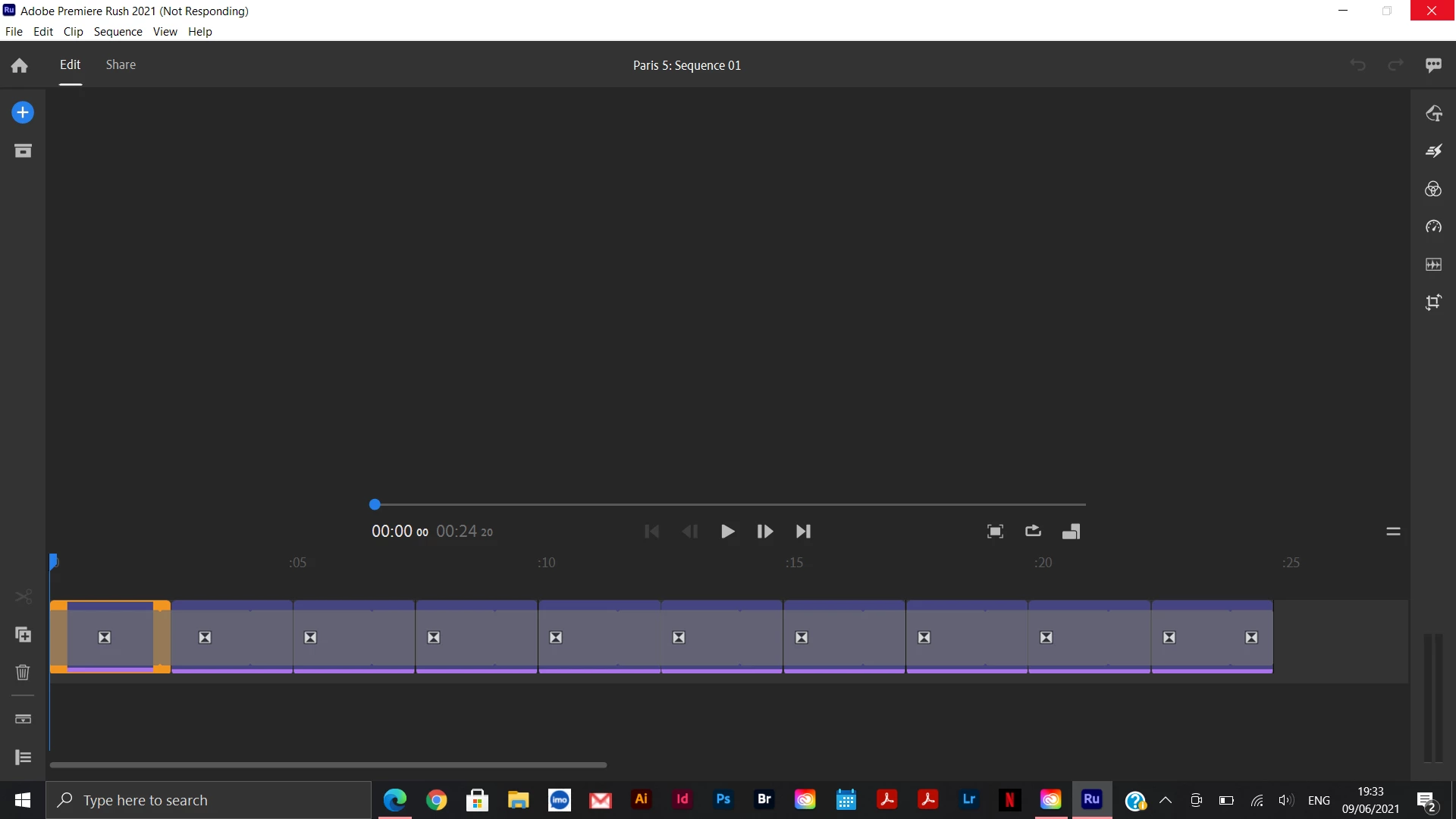Click the Duplicate clip icon
This screenshot has width=1456, height=819.
tap(23, 635)
